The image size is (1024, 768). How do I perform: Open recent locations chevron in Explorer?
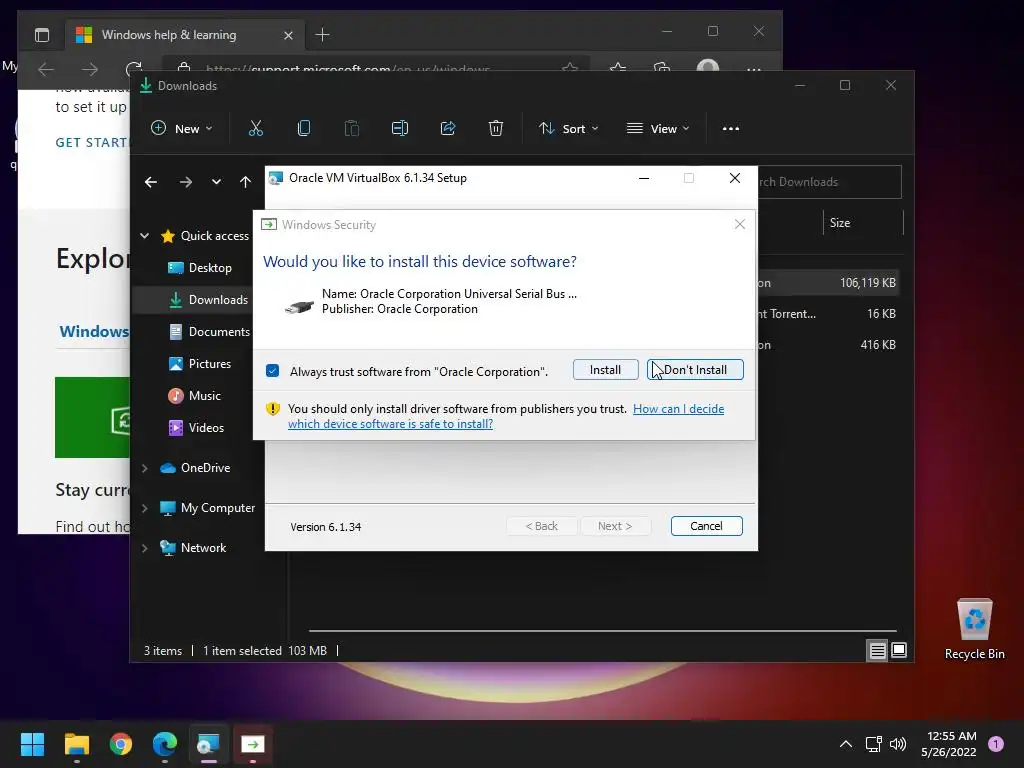pyautogui.click(x=216, y=182)
